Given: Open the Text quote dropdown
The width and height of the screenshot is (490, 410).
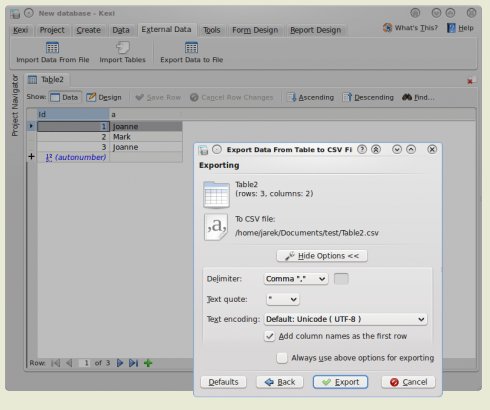Looking at the screenshot, I should (283, 299).
